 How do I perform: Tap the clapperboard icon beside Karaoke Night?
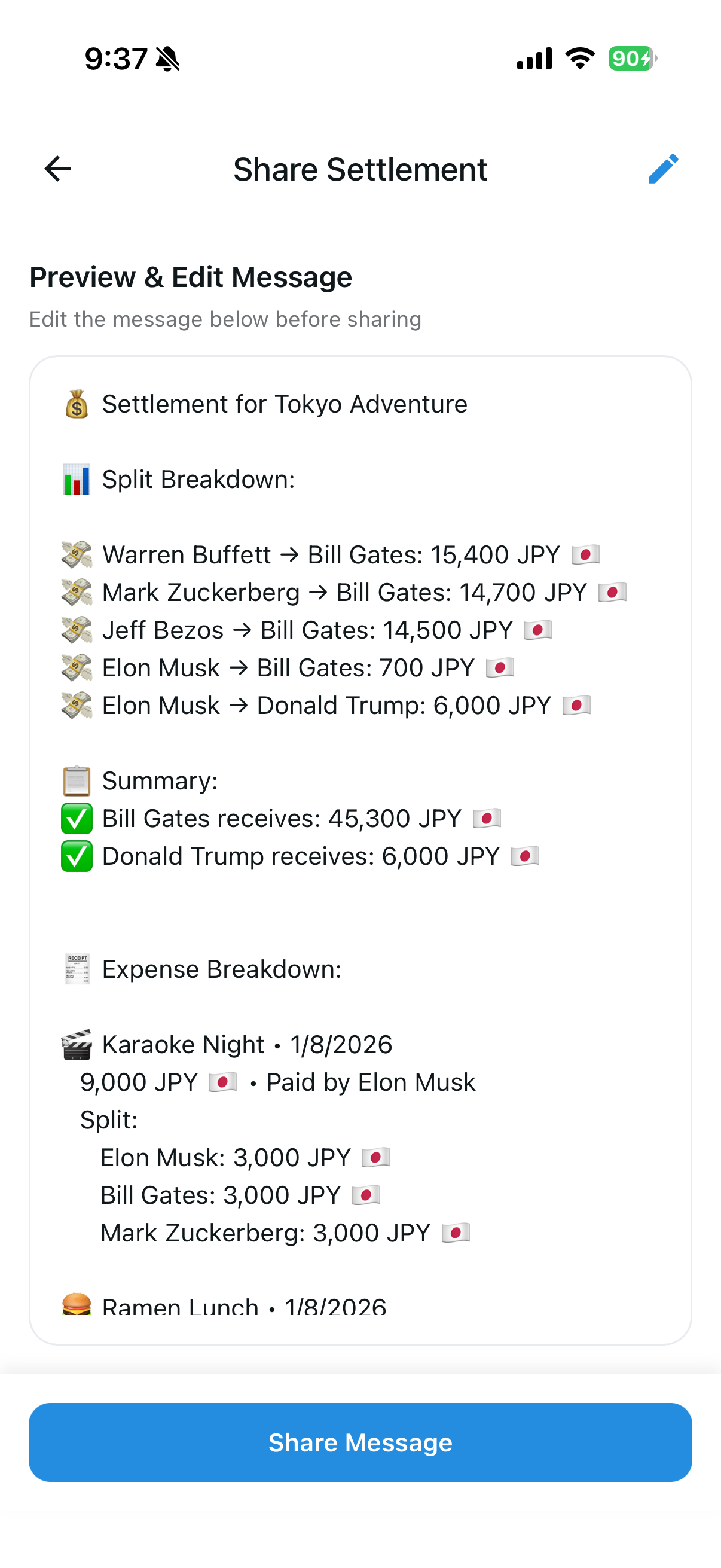click(x=76, y=1043)
